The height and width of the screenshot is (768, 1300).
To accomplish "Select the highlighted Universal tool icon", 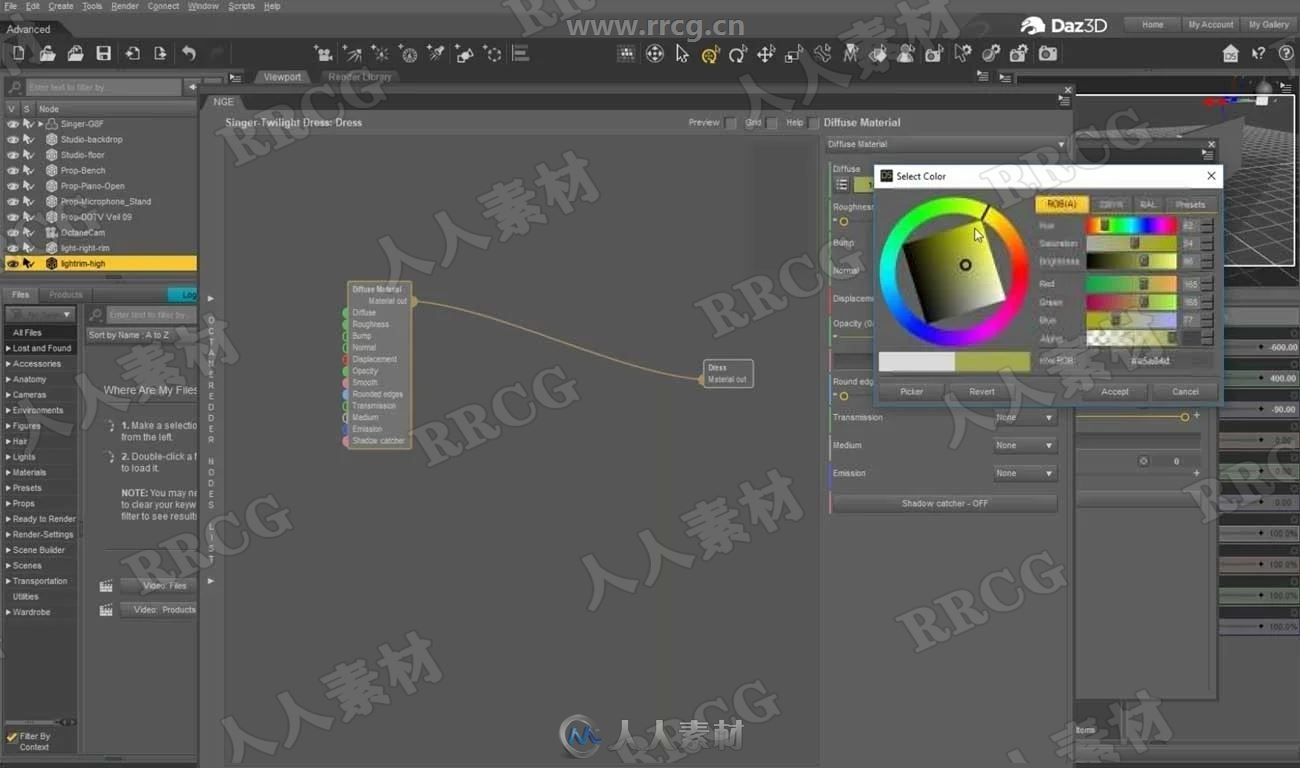I will [710, 54].
